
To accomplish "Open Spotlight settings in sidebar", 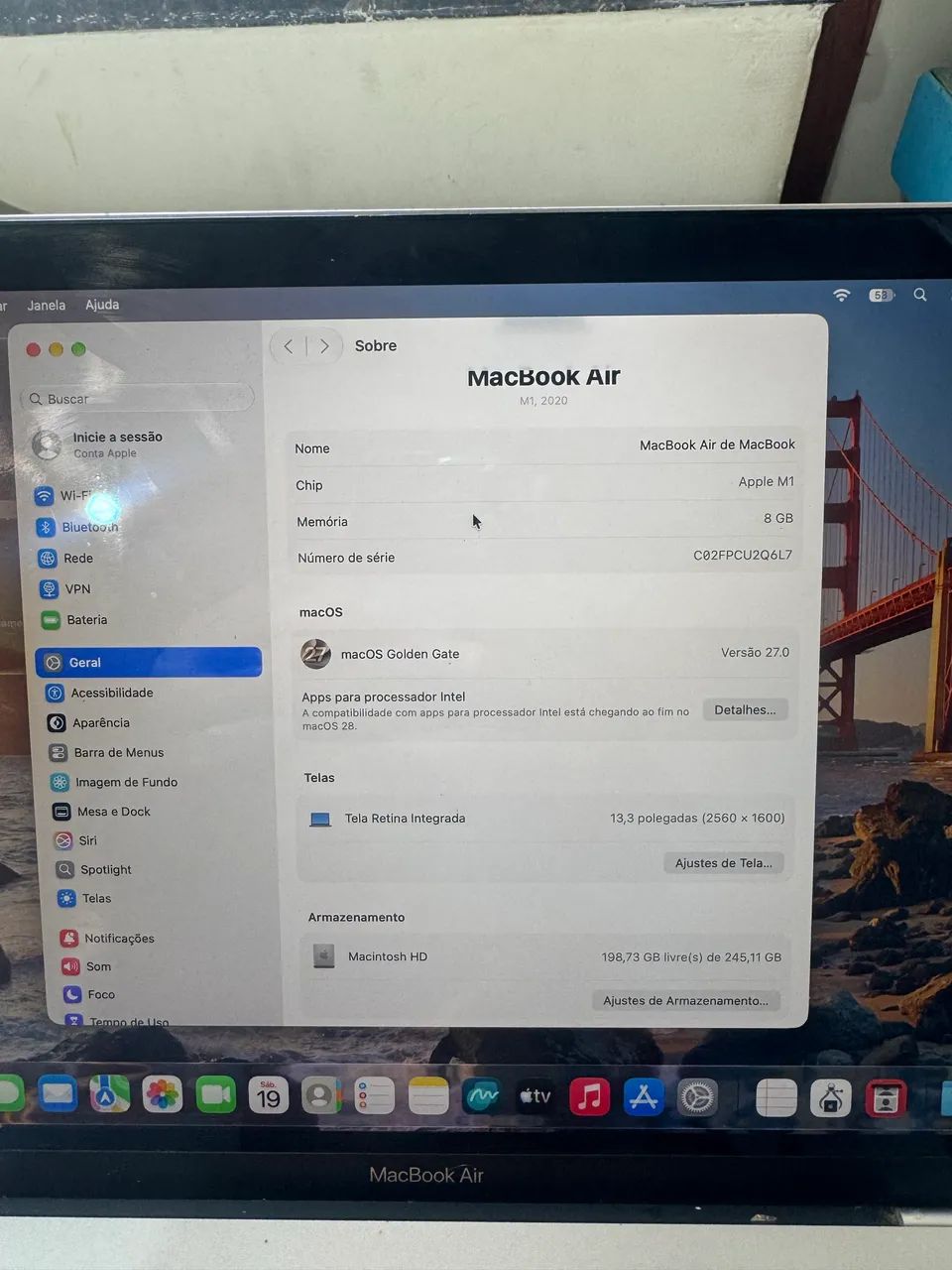I will pyautogui.click(x=95, y=869).
